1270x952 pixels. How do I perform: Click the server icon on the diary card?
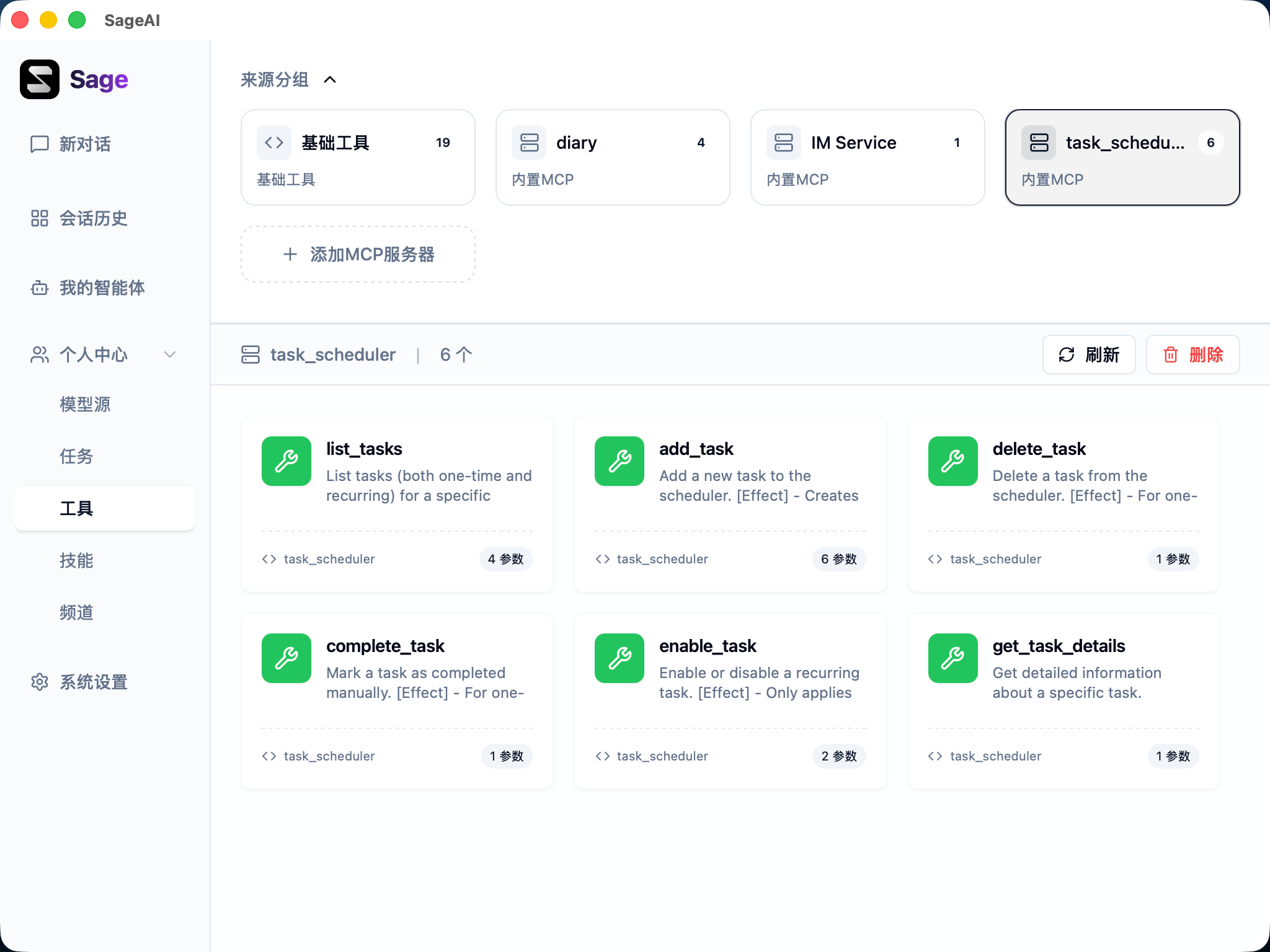click(529, 142)
